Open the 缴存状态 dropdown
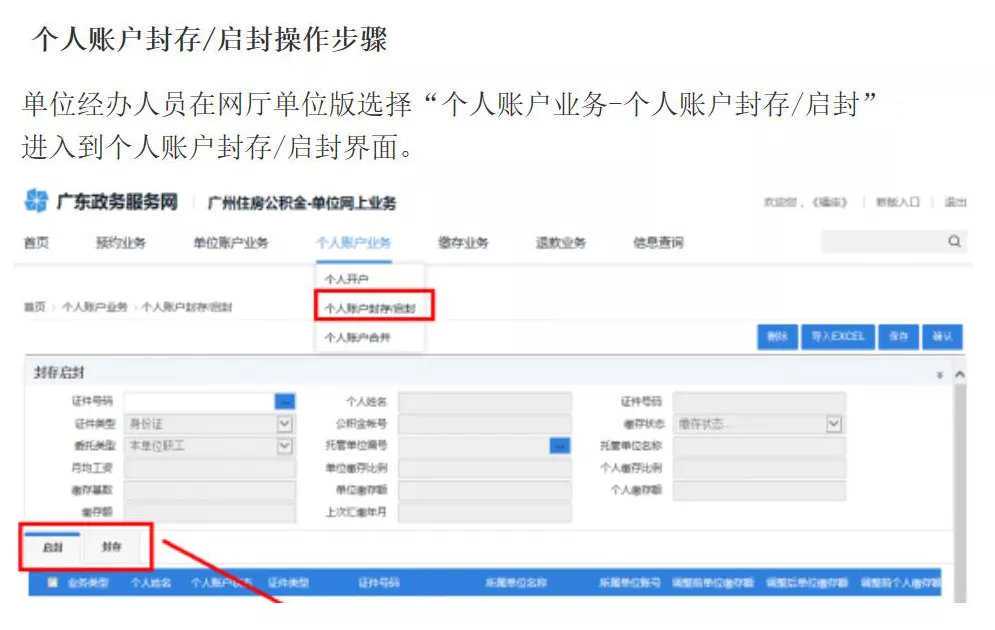 point(833,423)
